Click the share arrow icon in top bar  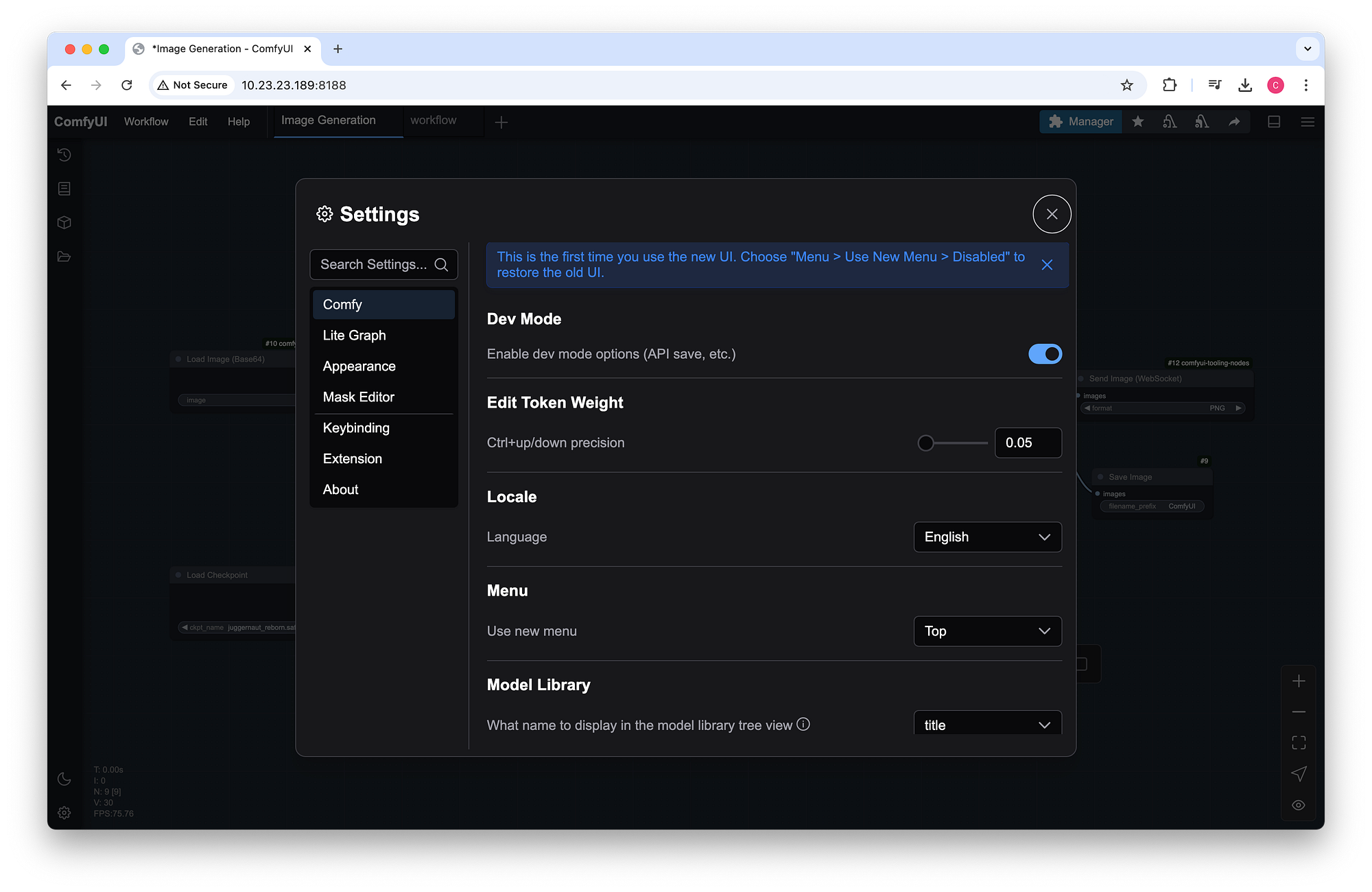(x=1234, y=121)
